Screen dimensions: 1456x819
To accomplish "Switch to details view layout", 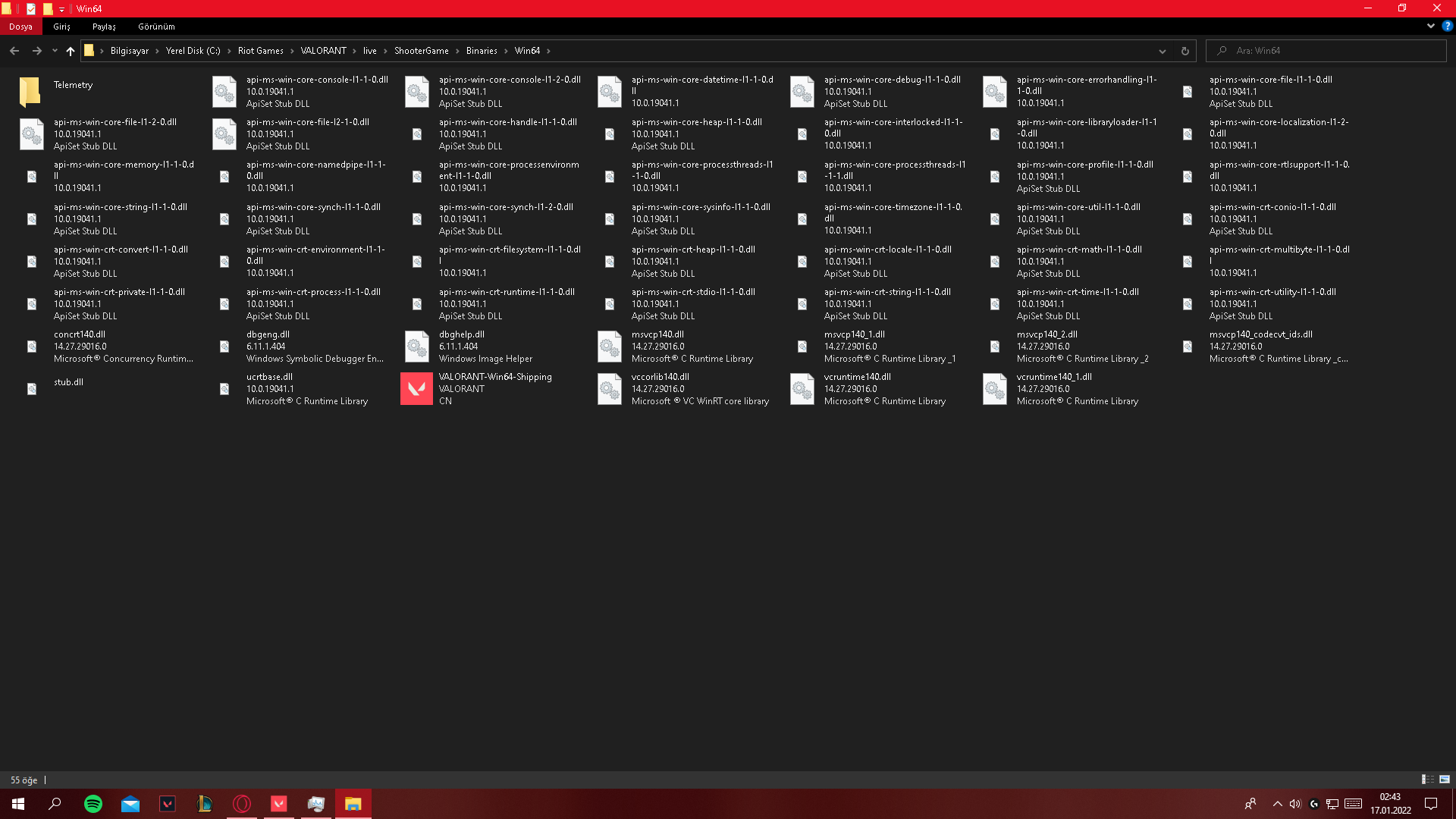I will coord(1427,780).
